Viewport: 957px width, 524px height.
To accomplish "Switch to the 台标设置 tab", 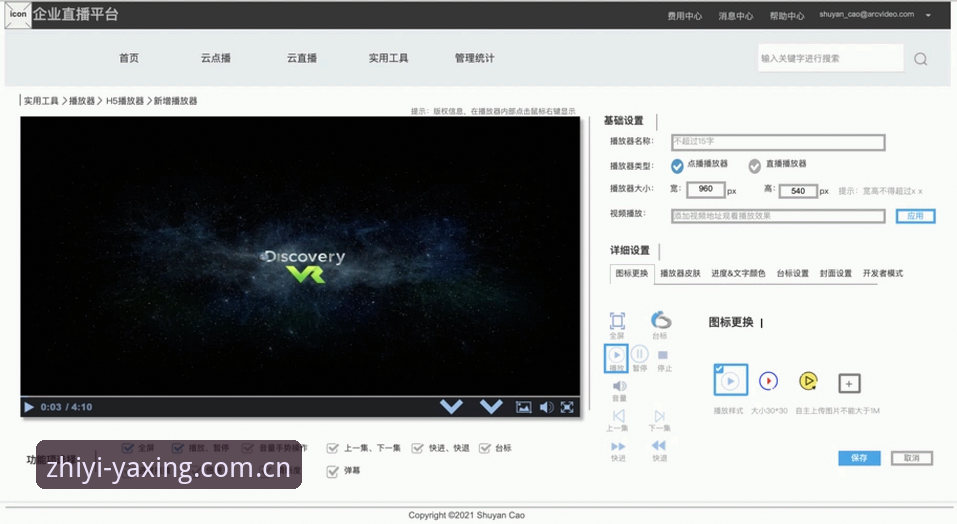I will coord(792,273).
